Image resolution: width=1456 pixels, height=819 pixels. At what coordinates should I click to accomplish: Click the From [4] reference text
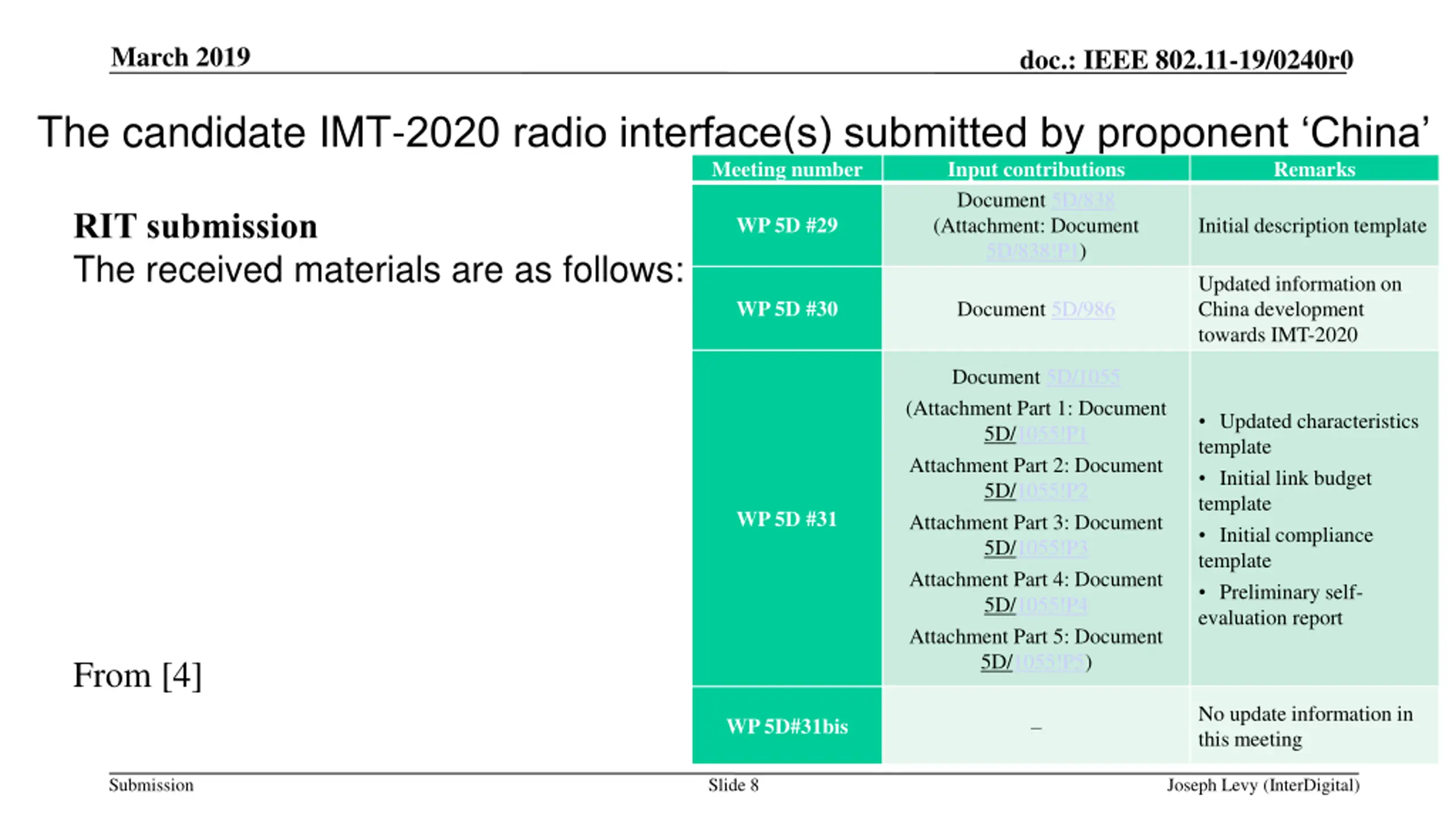click(138, 676)
